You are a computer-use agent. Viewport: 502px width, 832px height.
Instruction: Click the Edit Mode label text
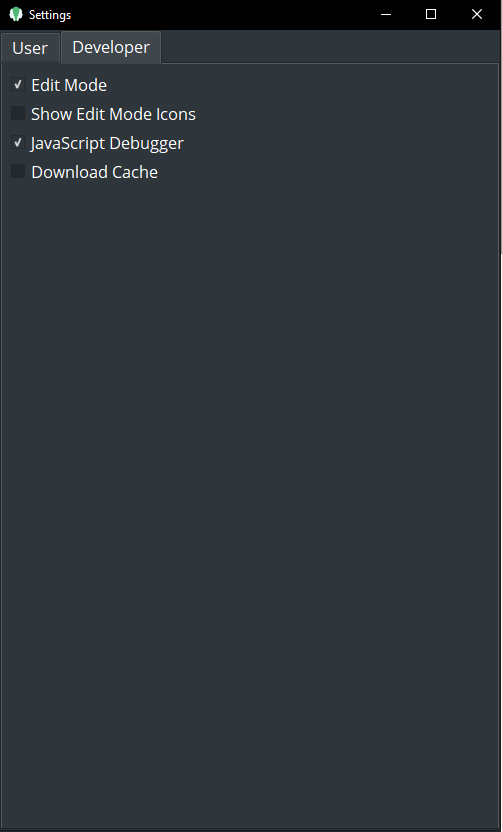[69, 85]
